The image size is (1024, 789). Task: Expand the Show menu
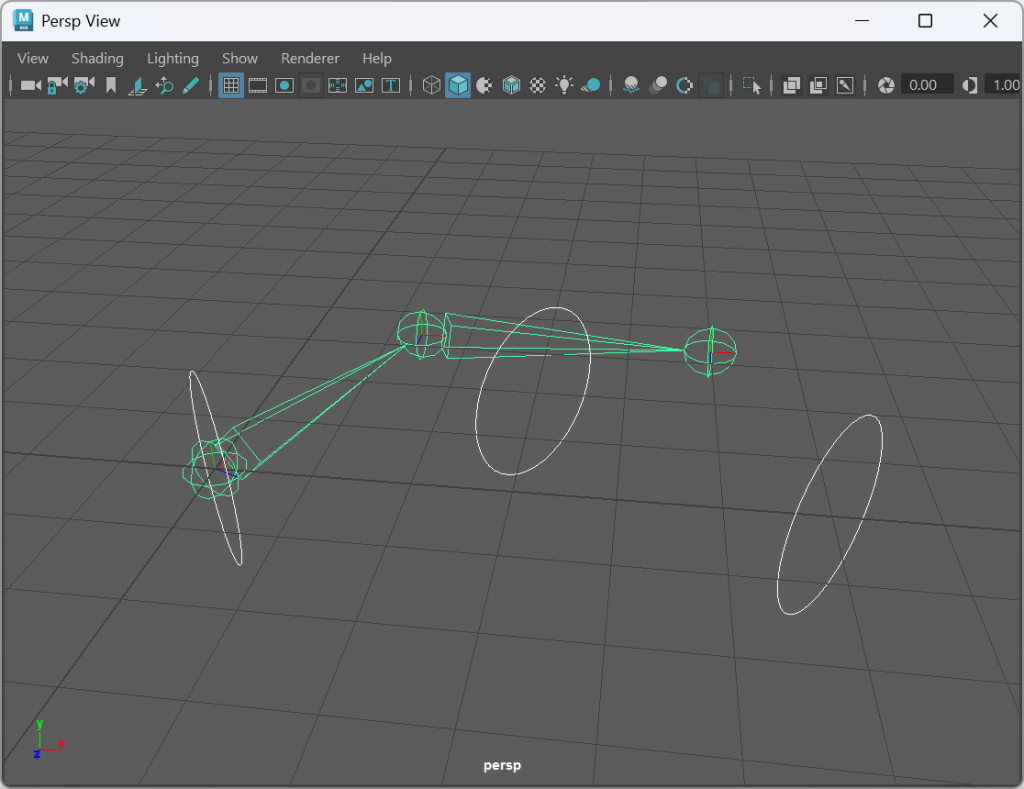[240, 58]
